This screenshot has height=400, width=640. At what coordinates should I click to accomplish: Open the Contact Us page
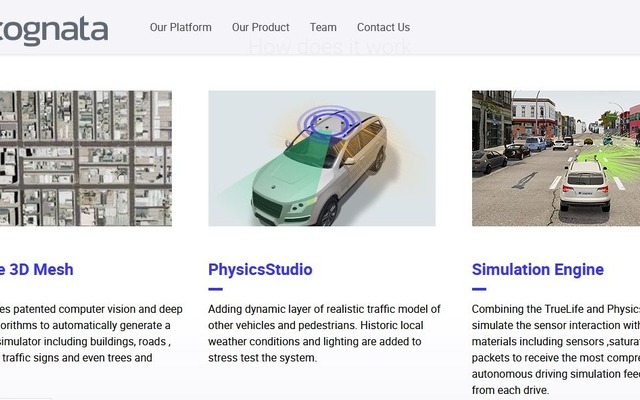[x=383, y=27]
